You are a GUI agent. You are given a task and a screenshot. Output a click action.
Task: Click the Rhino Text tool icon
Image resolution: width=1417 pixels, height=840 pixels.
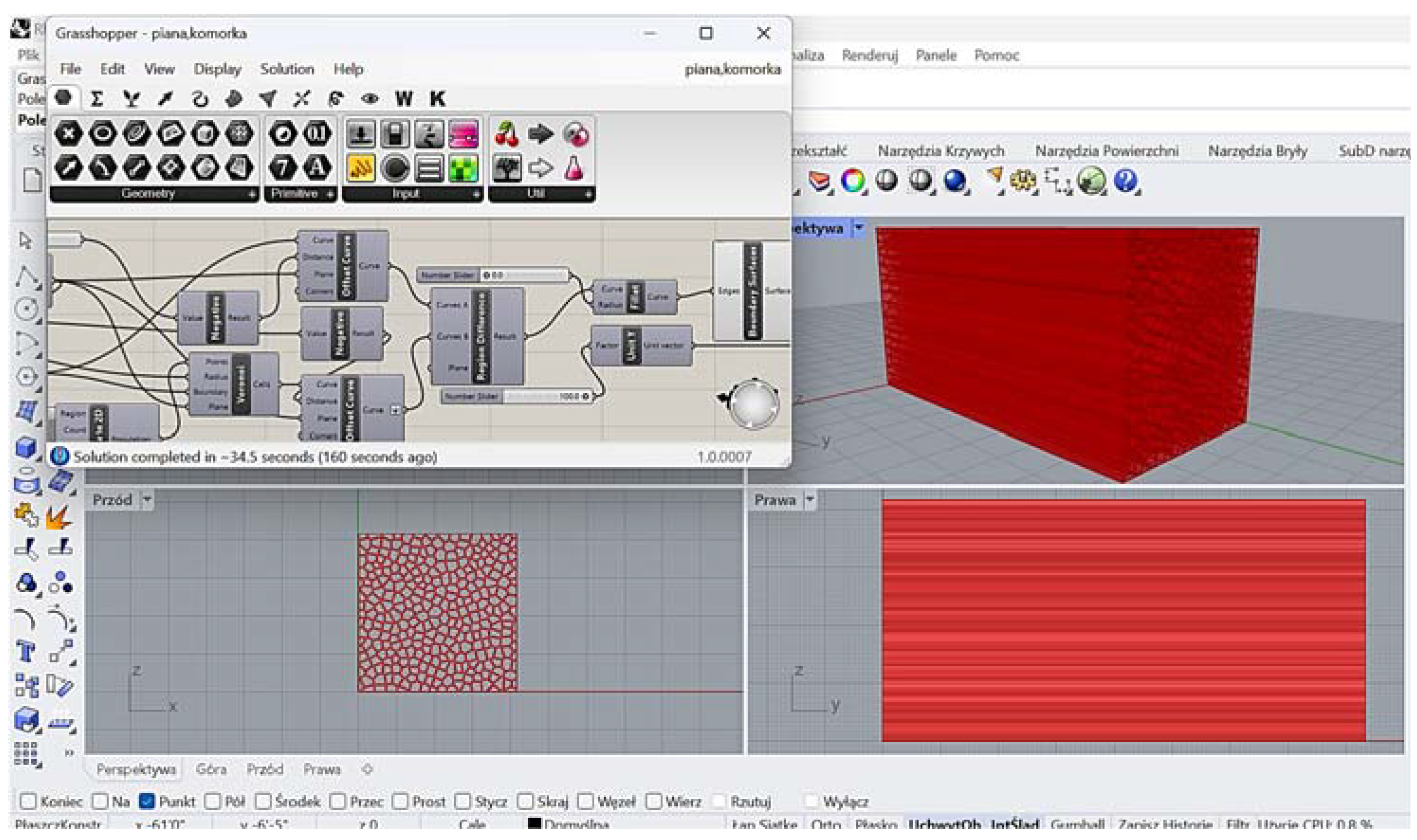pos(26,651)
